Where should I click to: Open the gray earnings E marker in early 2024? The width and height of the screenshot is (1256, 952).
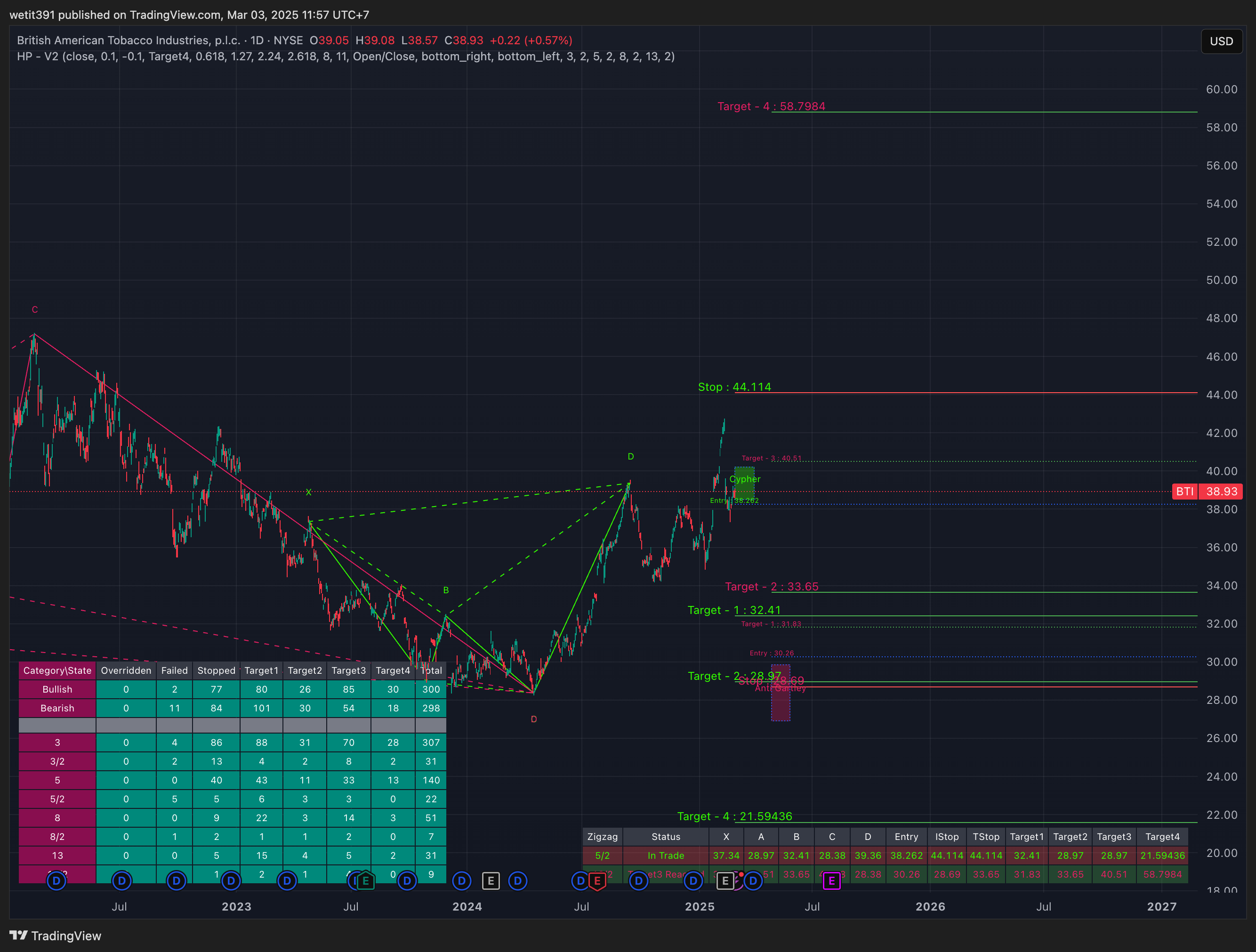[491, 881]
